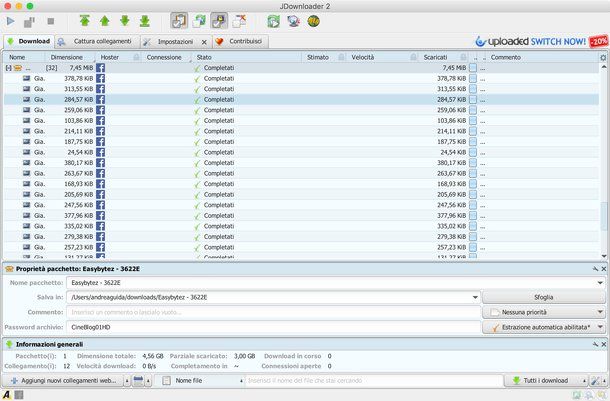Move selected entry down one position
Viewport: 610px width, 401px height.
click(x=124, y=21)
